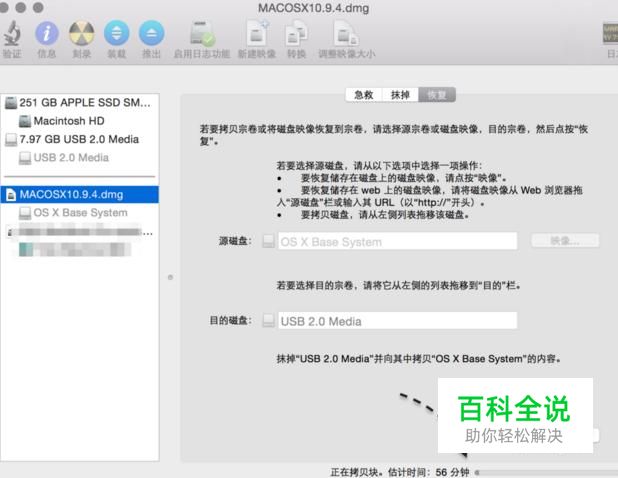Screen dimensions: 618x478
Task: Click the 映像... (Image) button
Action: (565, 241)
